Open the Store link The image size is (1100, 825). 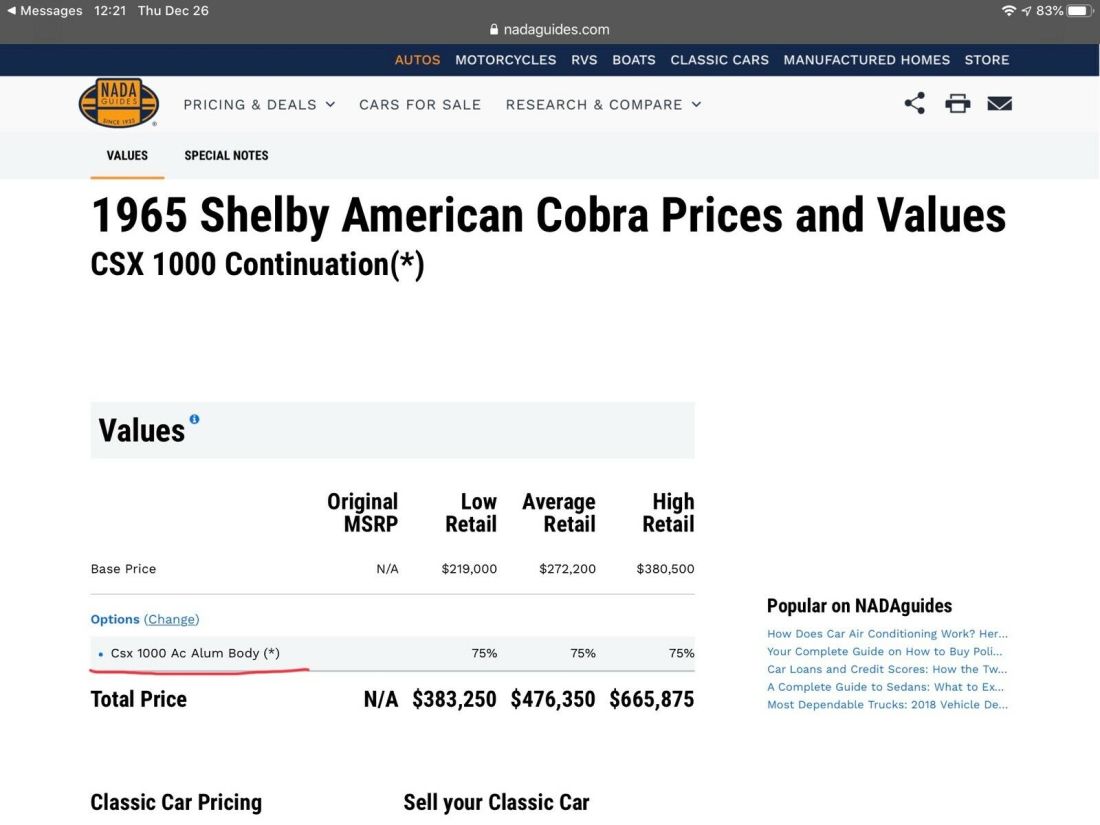coord(986,60)
